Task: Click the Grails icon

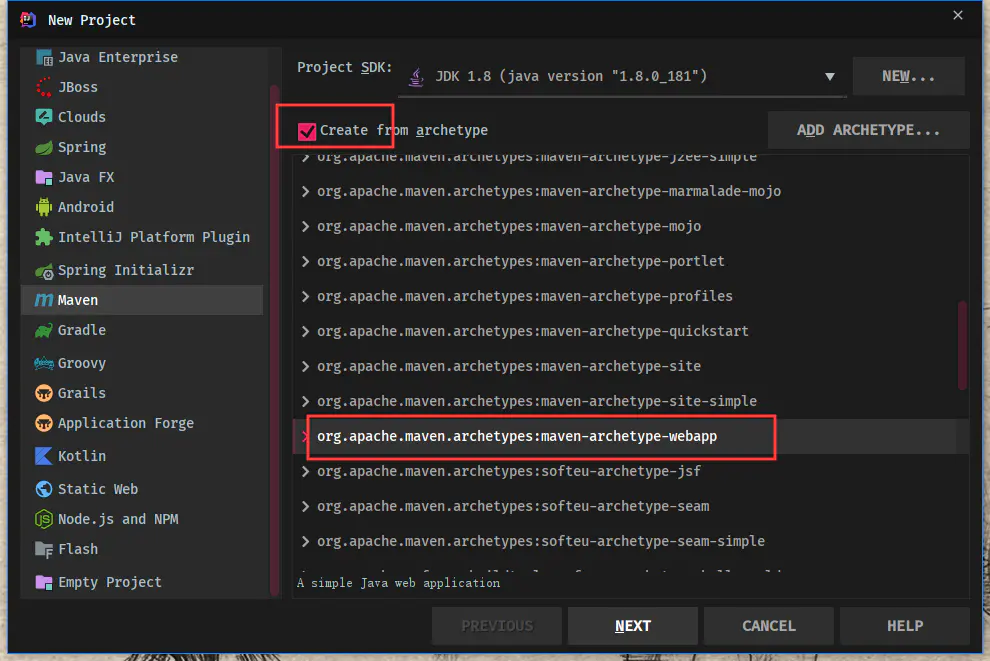Action: coord(44,393)
